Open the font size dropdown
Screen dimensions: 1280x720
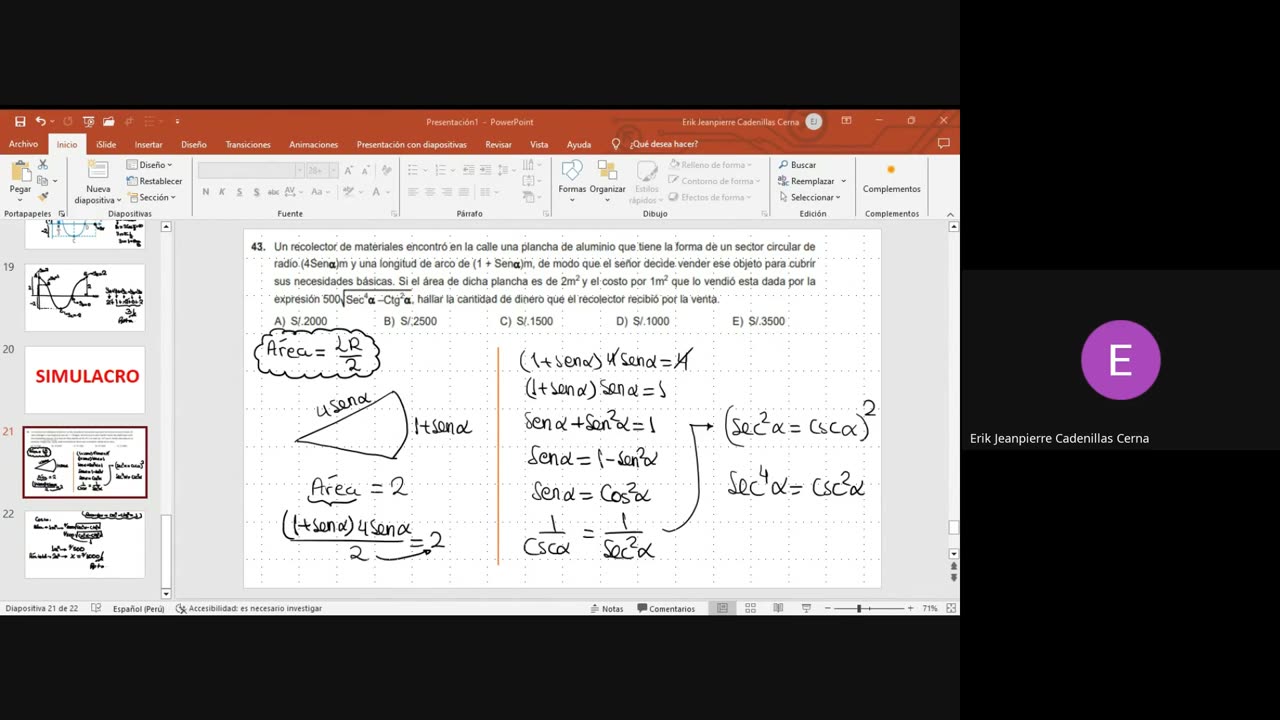pos(333,170)
